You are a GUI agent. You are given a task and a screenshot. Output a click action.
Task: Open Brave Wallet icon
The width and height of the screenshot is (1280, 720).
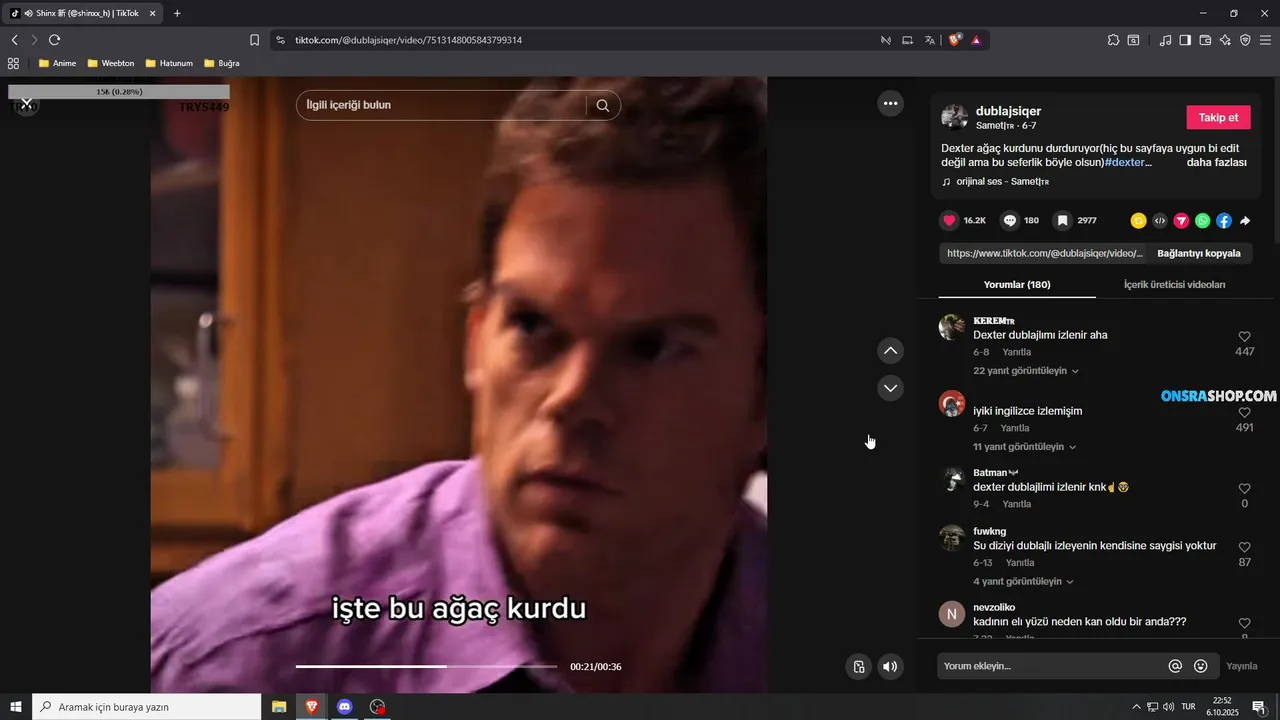click(x=1205, y=40)
